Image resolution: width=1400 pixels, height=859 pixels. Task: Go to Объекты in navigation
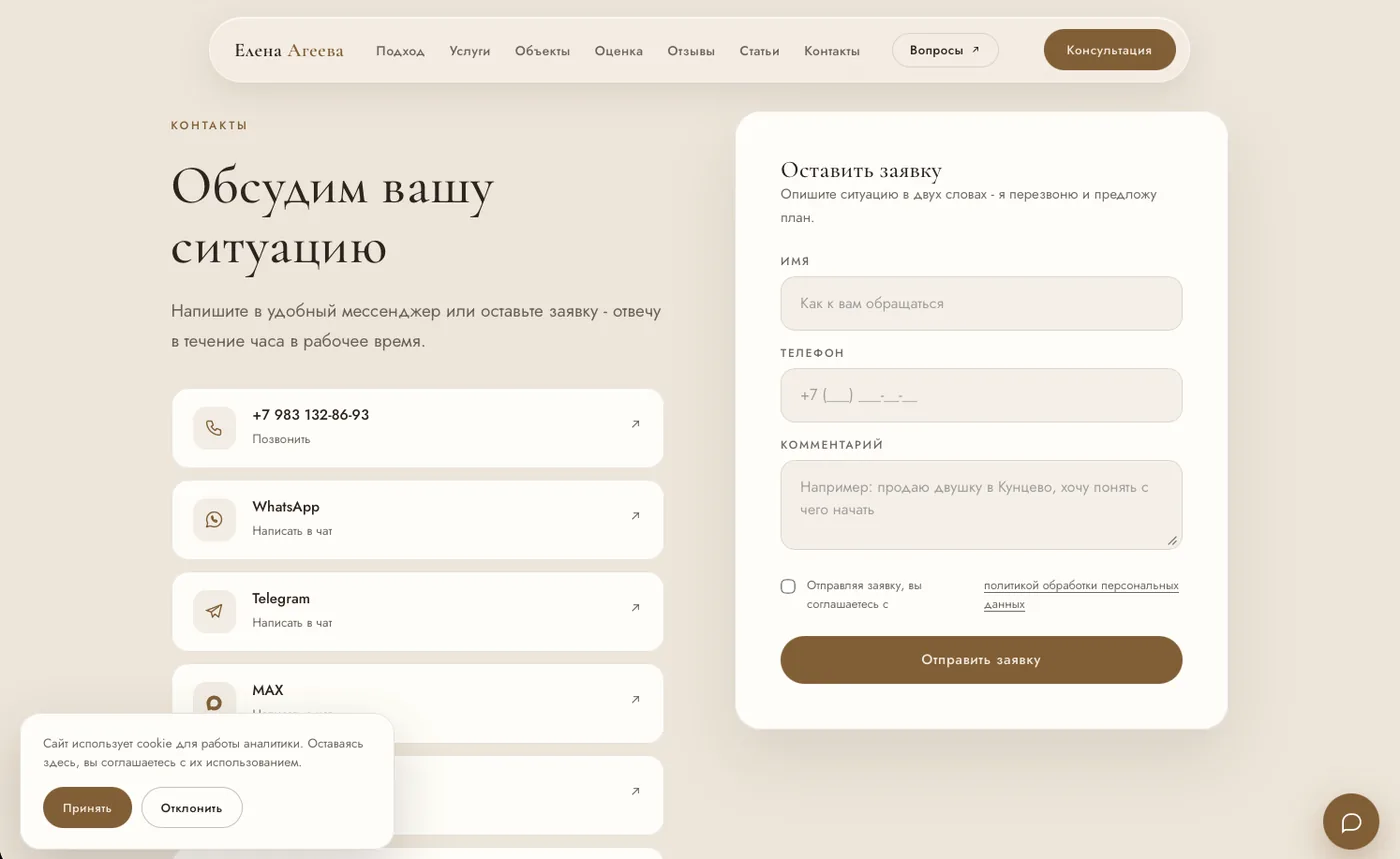pos(542,51)
